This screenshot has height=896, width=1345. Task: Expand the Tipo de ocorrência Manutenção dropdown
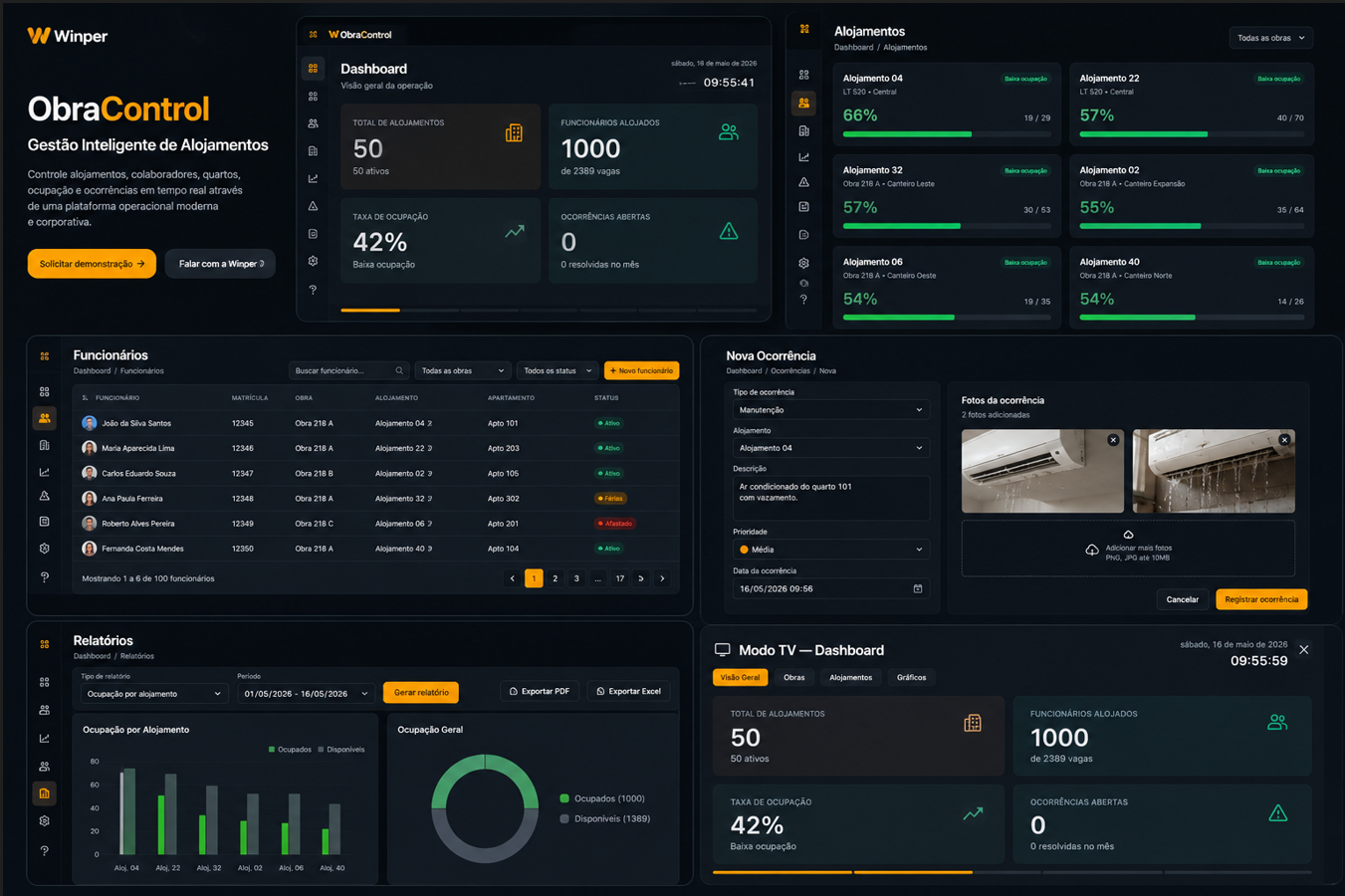830,409
